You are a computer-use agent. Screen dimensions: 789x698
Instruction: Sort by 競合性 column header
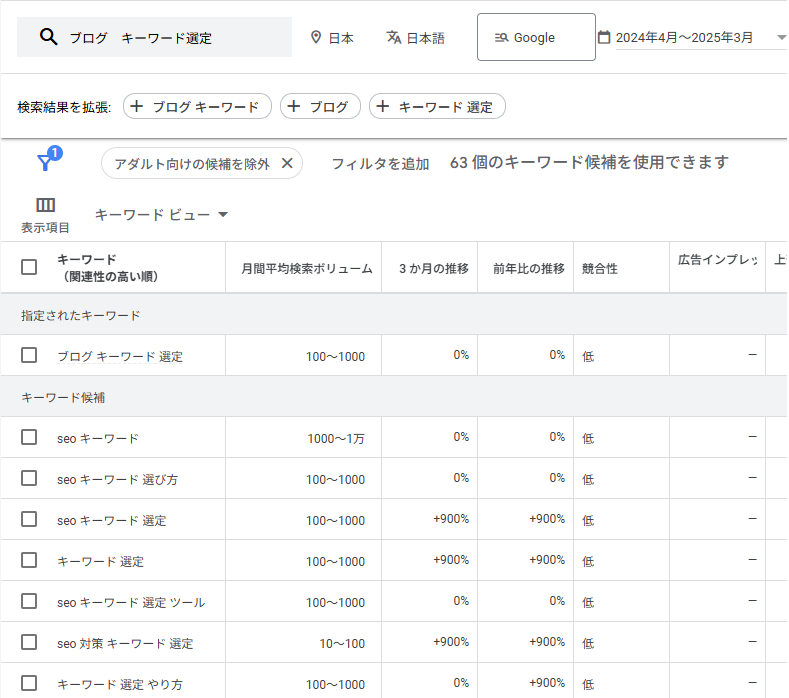click(599, 268)
